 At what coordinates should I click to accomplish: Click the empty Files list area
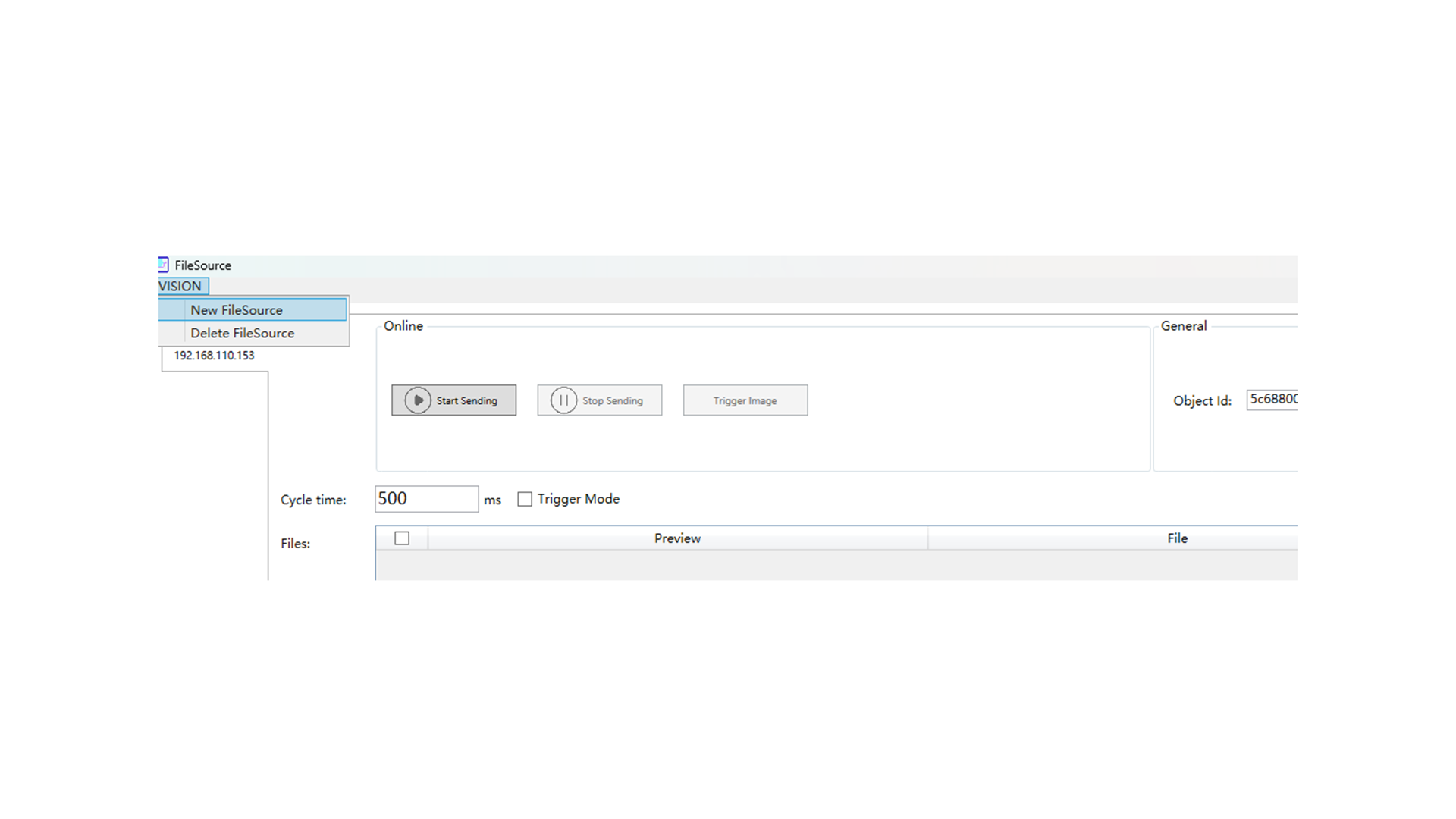[834, 565]
